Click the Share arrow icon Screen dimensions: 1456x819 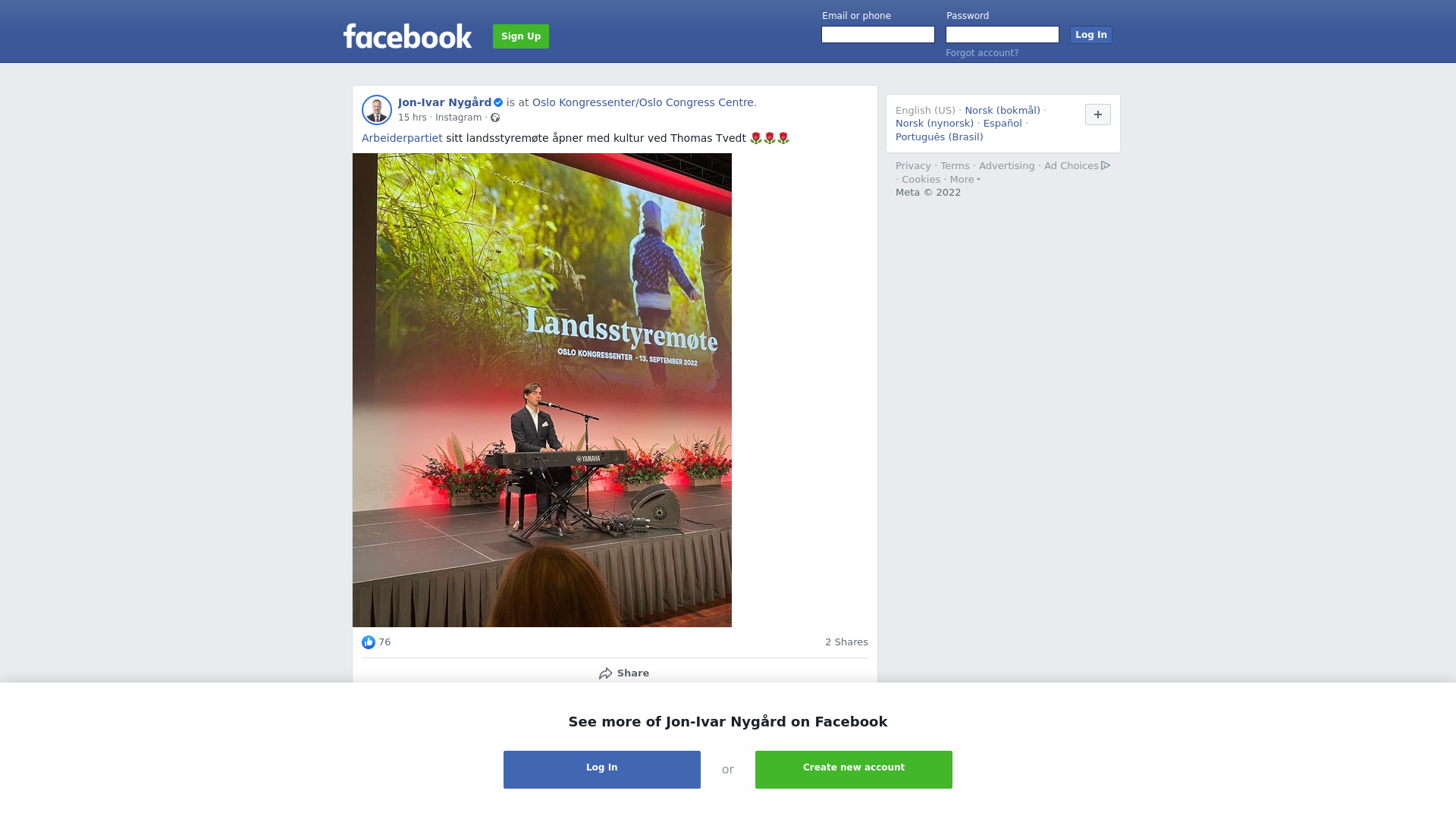(x=605, y=673)
